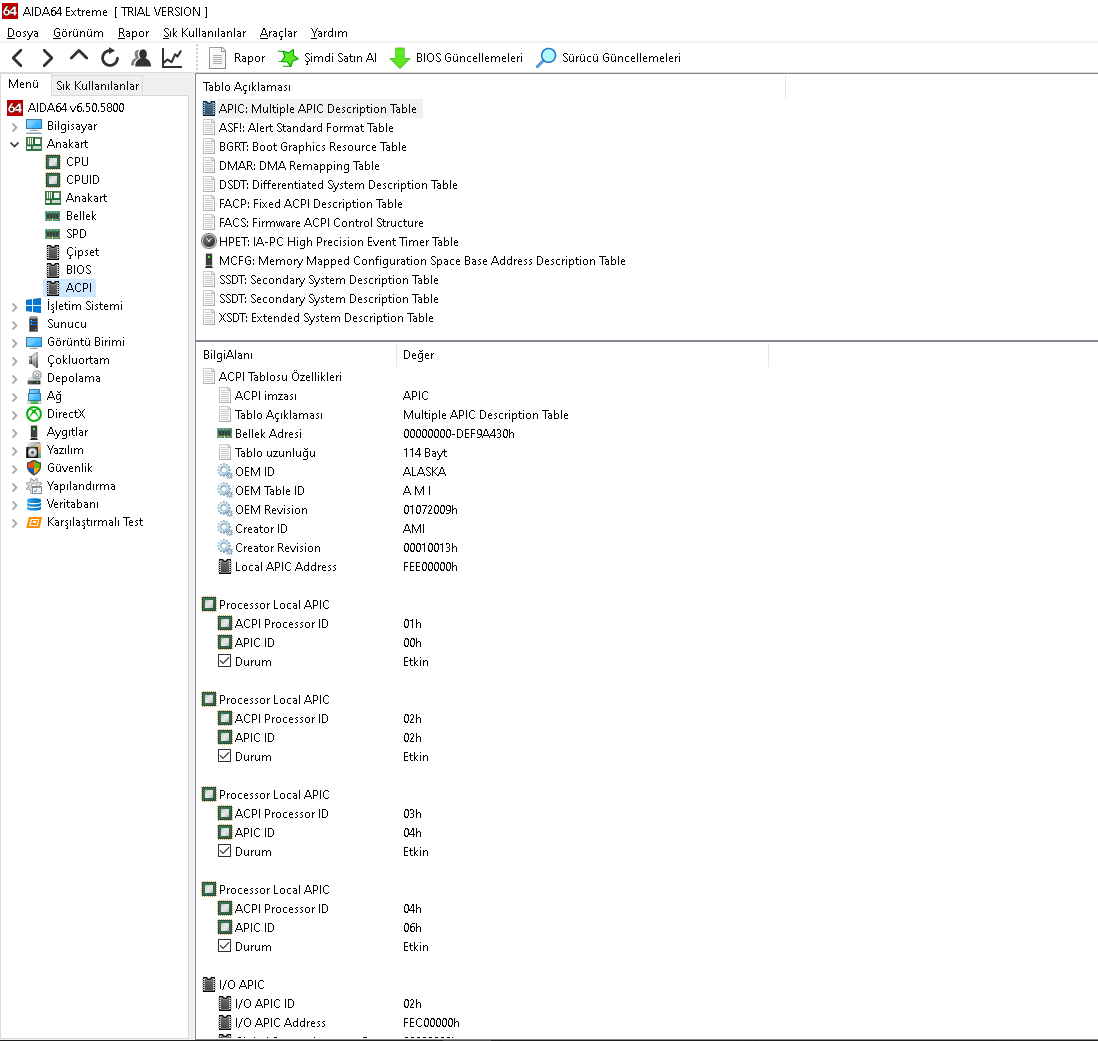Viewport: 1098px width, 1041px height.
Task: Open the Dosya menu
Action: tap(22, 33)
